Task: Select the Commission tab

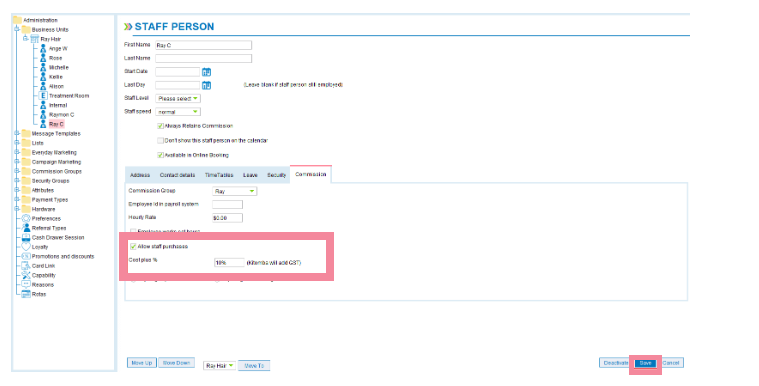Action: tap(311, 174)
